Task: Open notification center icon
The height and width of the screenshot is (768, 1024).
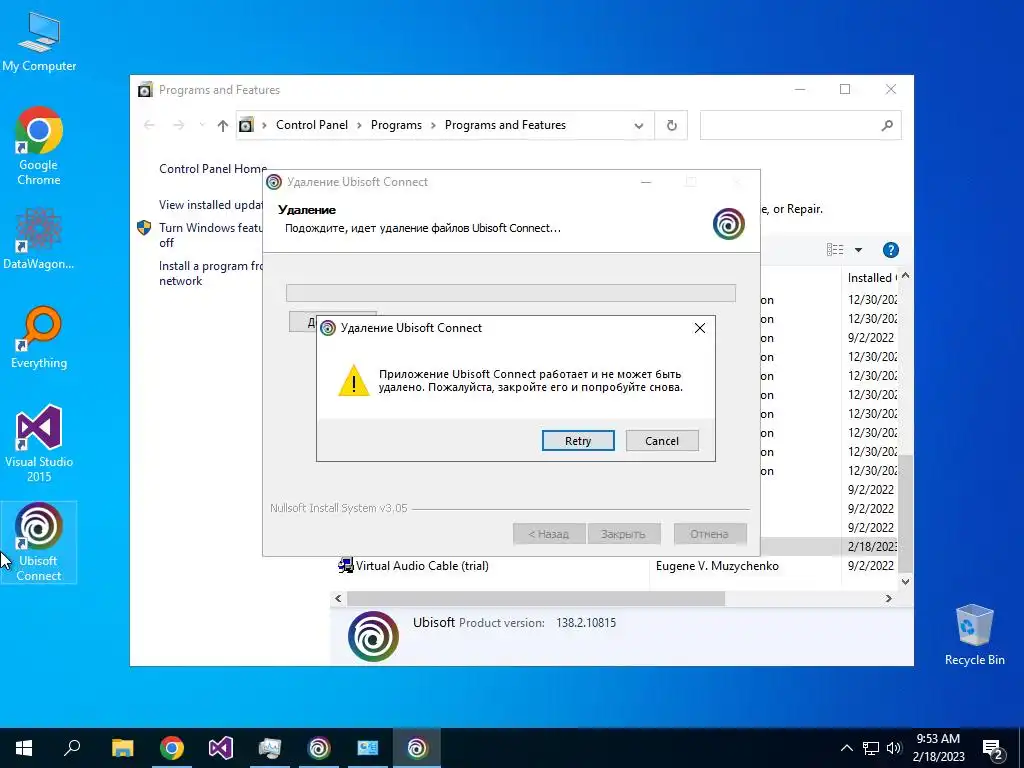Action: (993, 748)
